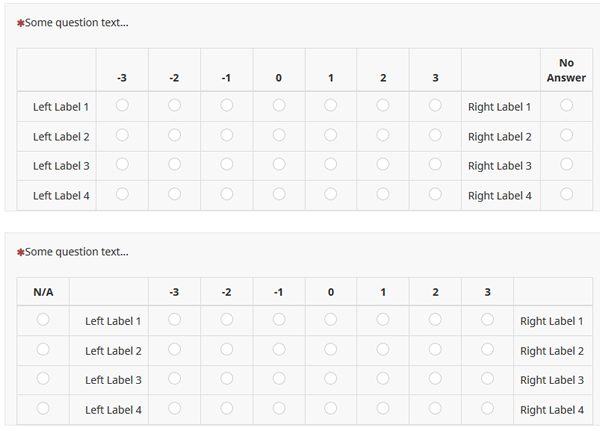
Task: Select -3 for Left Label 1 in top table
Action: point(122,105)
